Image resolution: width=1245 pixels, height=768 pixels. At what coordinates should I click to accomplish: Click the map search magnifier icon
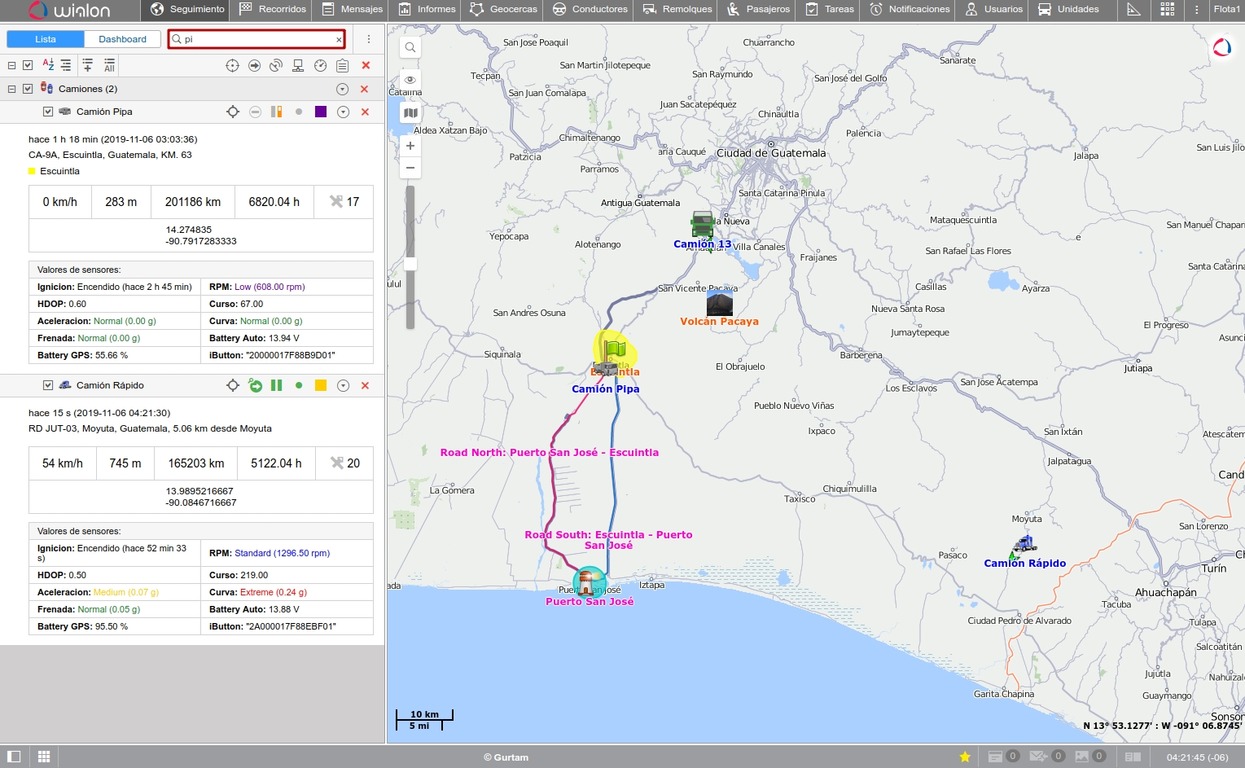click(x=411, y=47)
